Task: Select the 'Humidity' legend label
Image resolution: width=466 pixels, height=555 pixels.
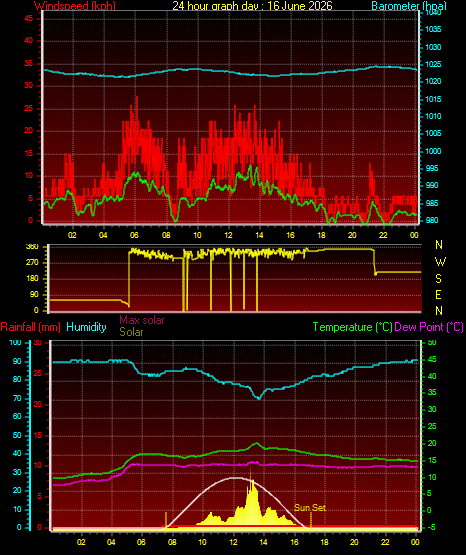Action: pos(86,327)
